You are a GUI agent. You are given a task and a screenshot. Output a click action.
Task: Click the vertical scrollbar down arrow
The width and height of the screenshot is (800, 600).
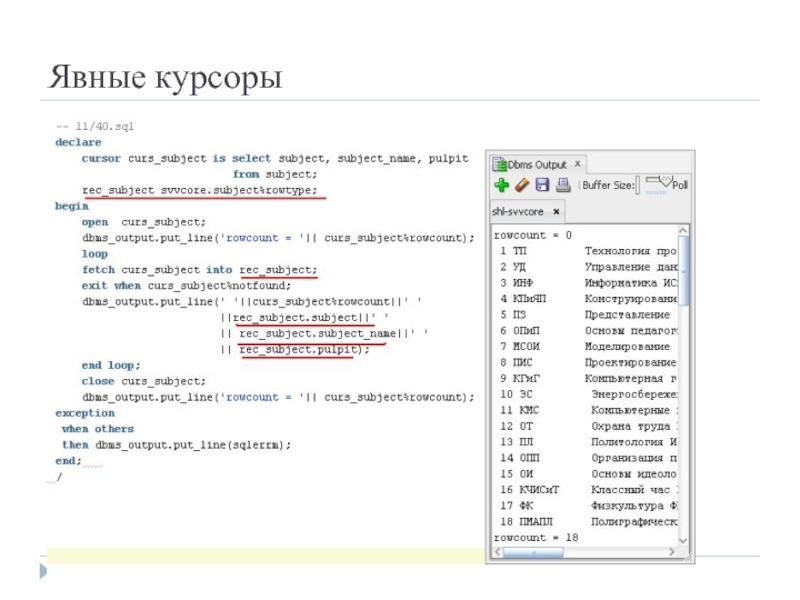[x=684, y=543]
